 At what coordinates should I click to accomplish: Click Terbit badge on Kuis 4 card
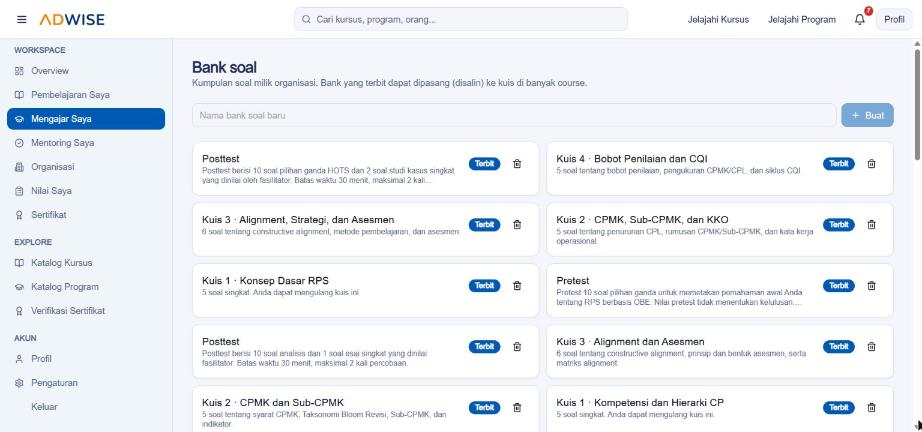(839, 164)
